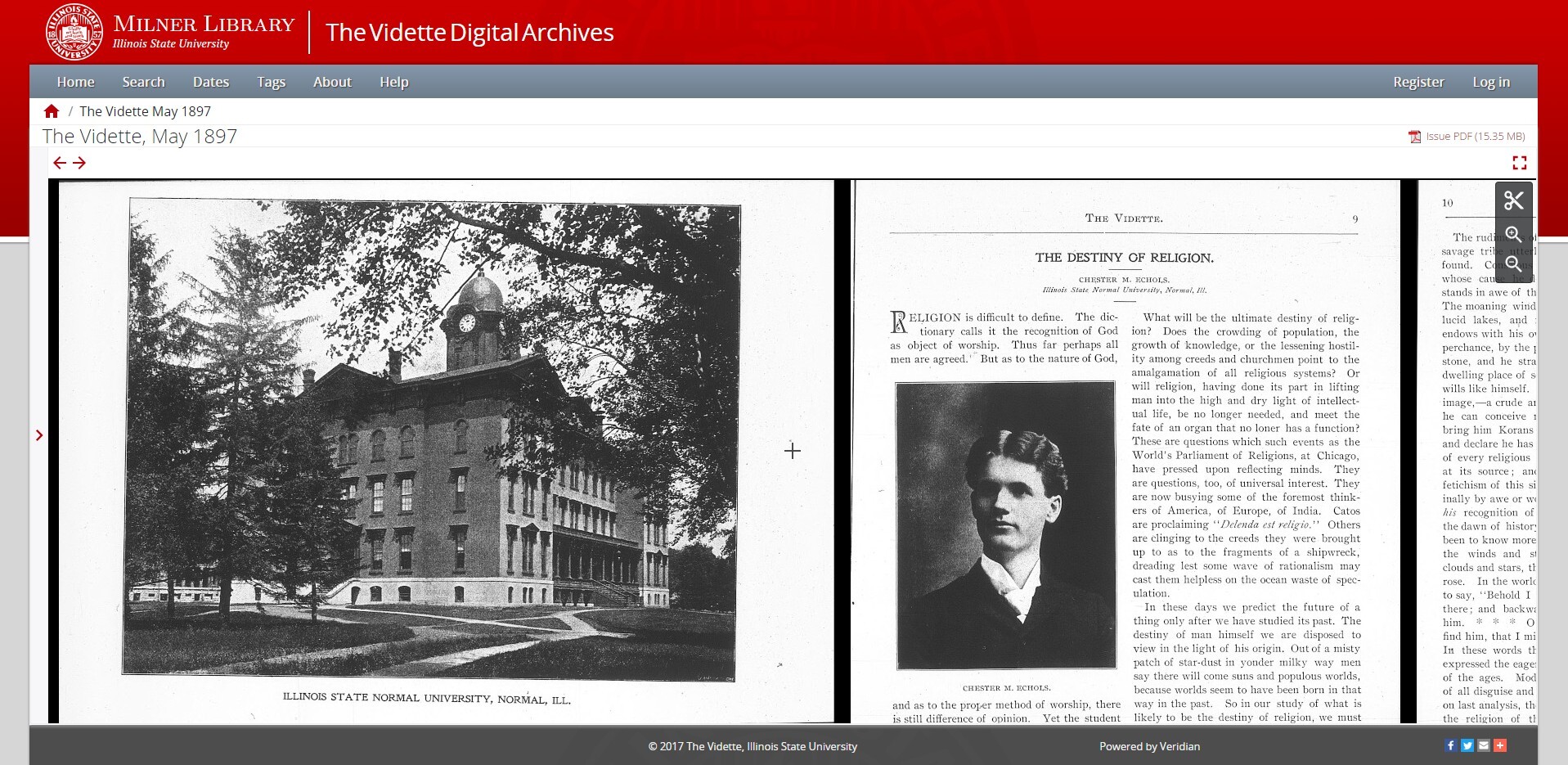Open the Search page
Viewport: 1568px width, 765px height.
143,82
